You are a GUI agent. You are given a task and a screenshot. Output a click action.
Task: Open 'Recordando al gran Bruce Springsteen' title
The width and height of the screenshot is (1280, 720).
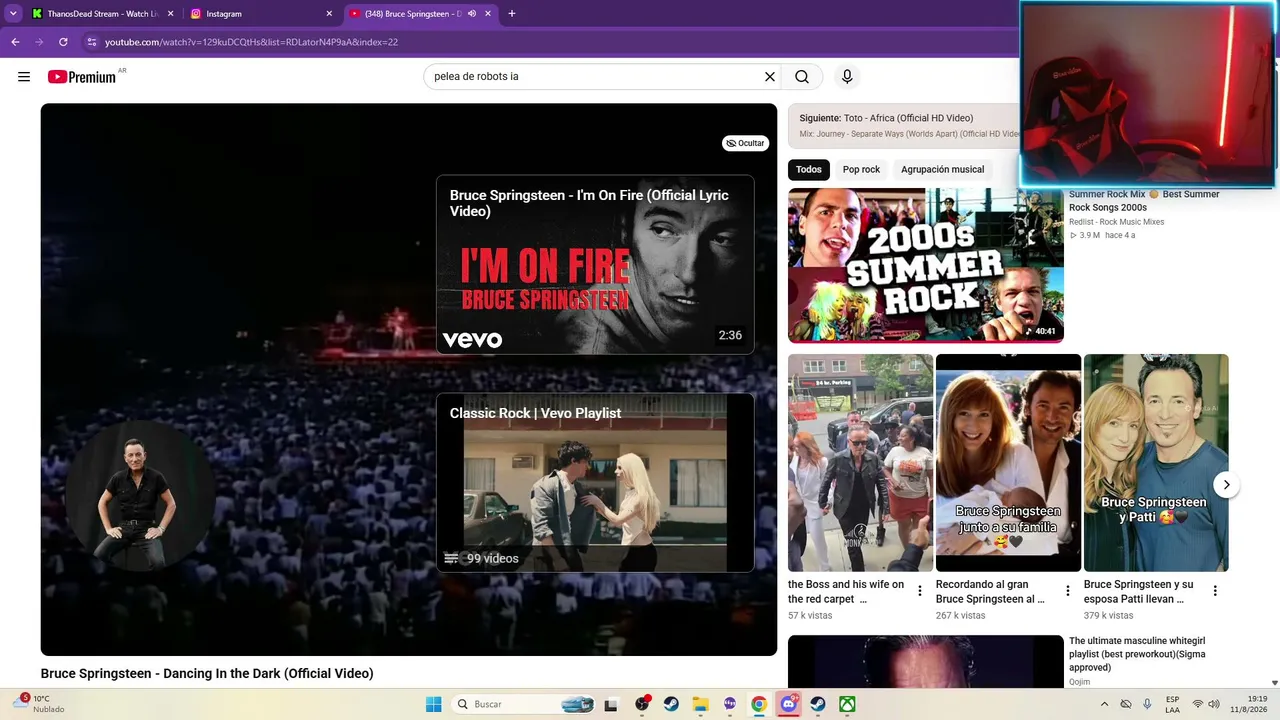pos(990,592)
